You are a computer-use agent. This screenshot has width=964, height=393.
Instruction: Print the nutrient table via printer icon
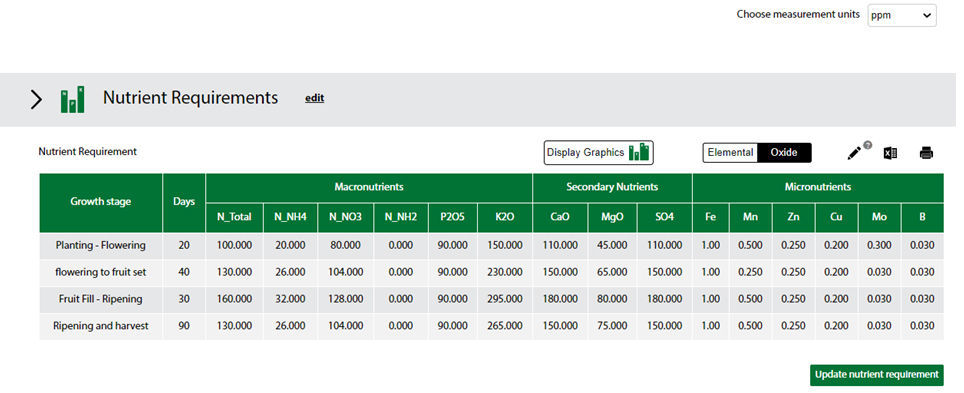pyautogui.click(x=926, y=153)
